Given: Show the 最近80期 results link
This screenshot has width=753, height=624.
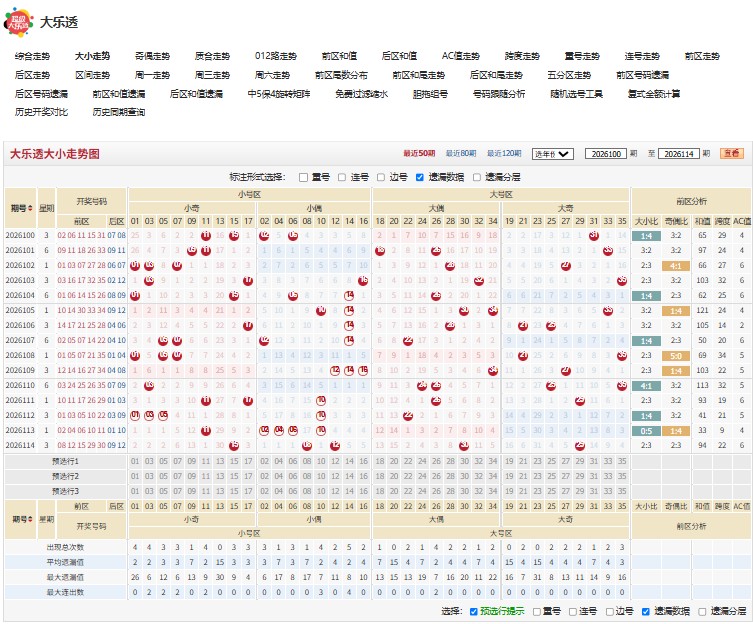Looking at the screenshot, I should click(x=461, y=154).
